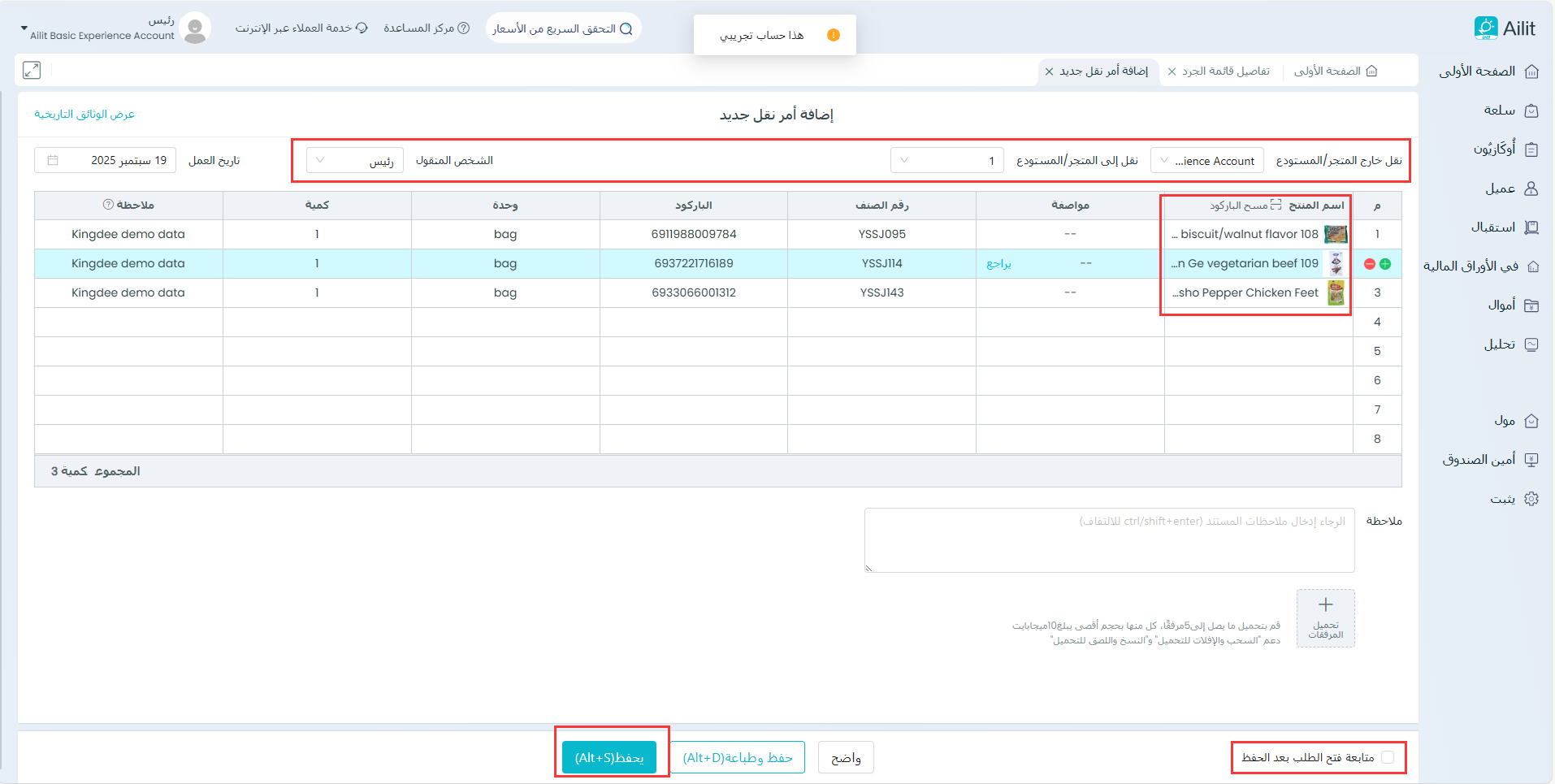Click the Save and Print (Alt+D) button

click(738, 757)
